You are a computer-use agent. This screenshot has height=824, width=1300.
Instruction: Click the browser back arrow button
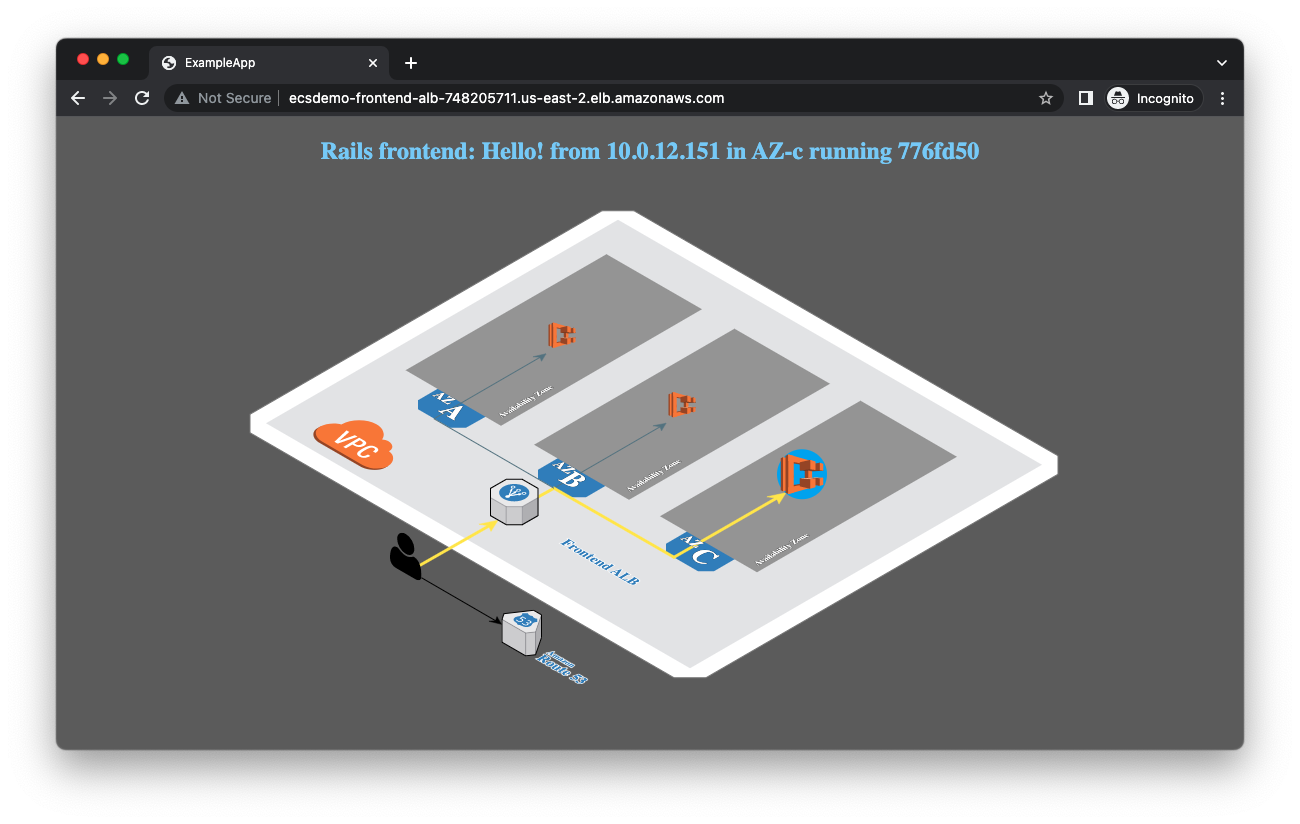(x=78, y=98)
